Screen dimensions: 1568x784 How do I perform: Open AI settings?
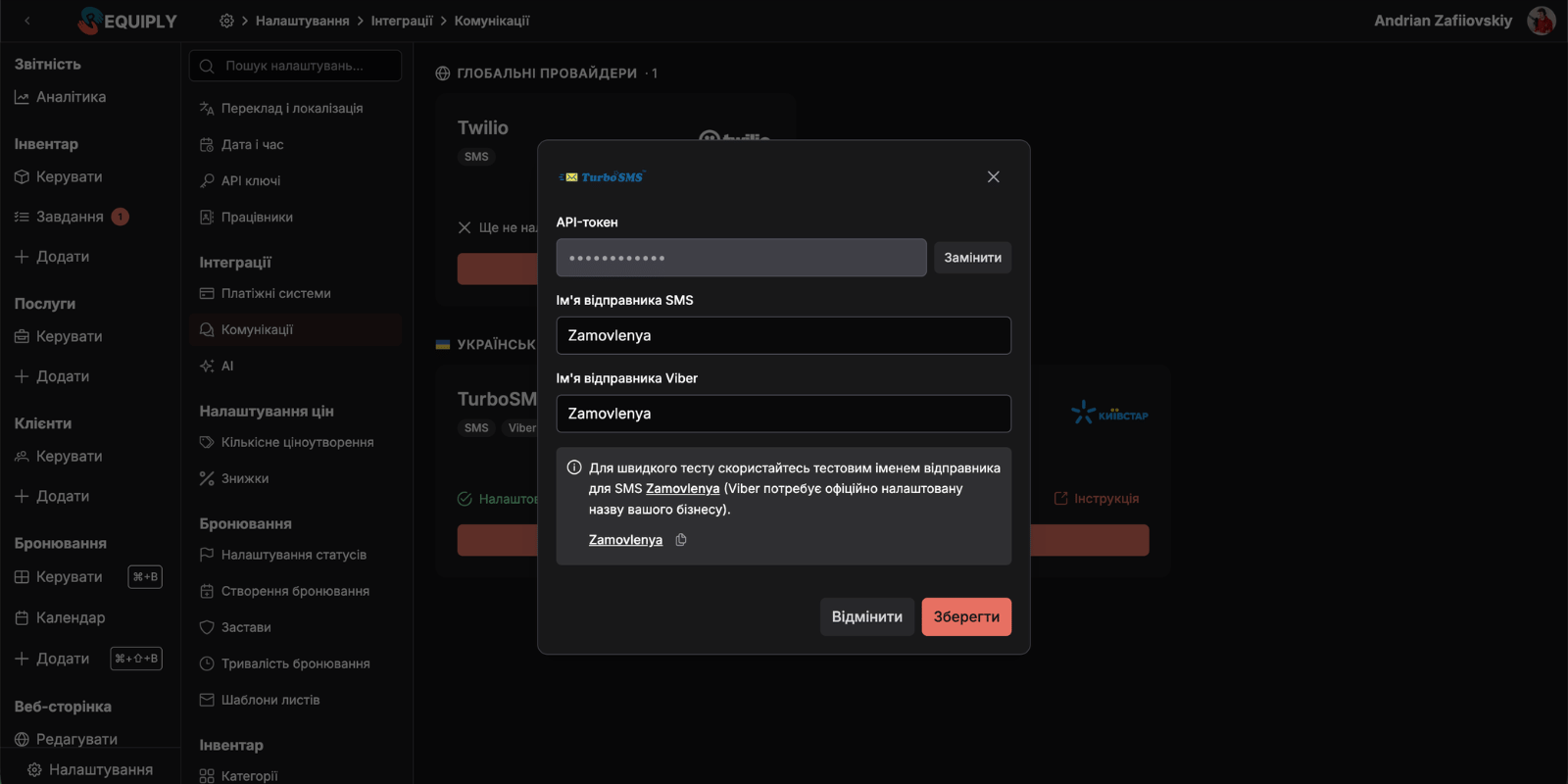tap(217, 367)
